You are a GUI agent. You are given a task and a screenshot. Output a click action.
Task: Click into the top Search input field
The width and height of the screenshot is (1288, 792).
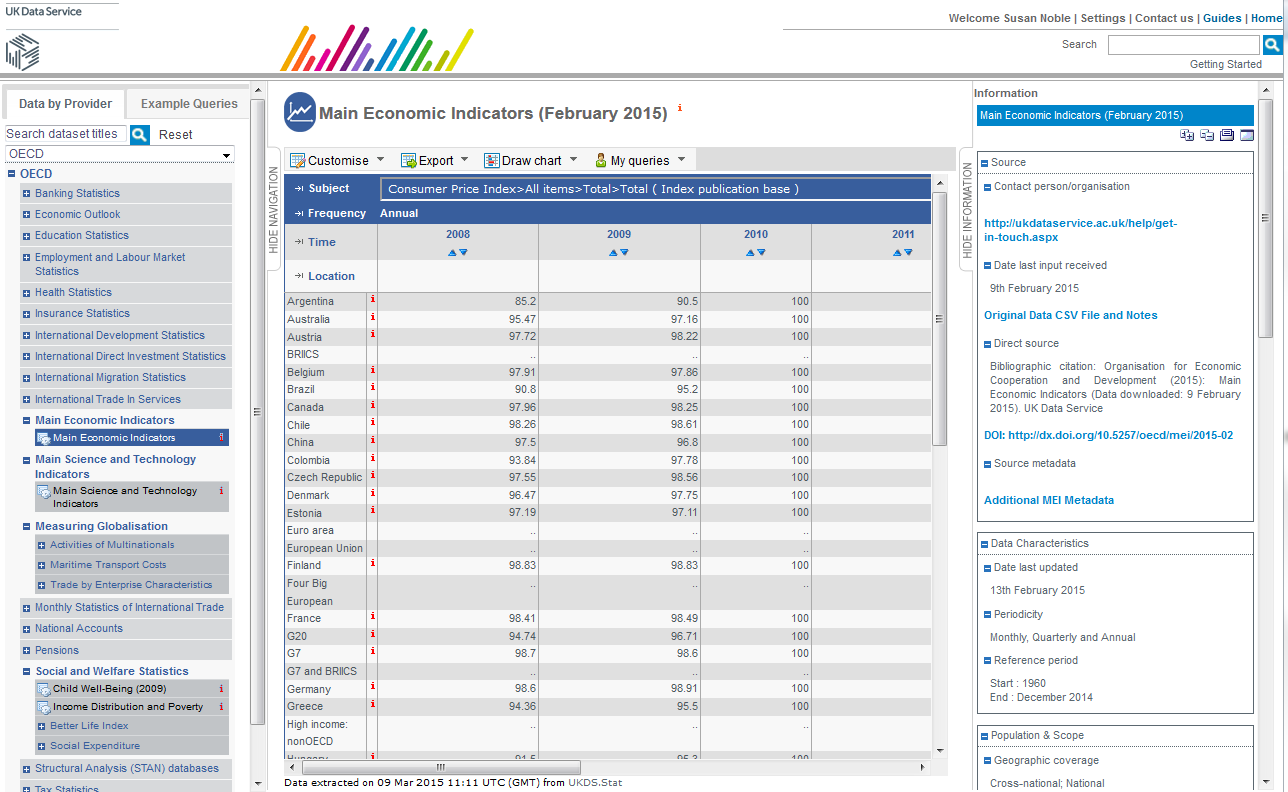(1184, 45)
